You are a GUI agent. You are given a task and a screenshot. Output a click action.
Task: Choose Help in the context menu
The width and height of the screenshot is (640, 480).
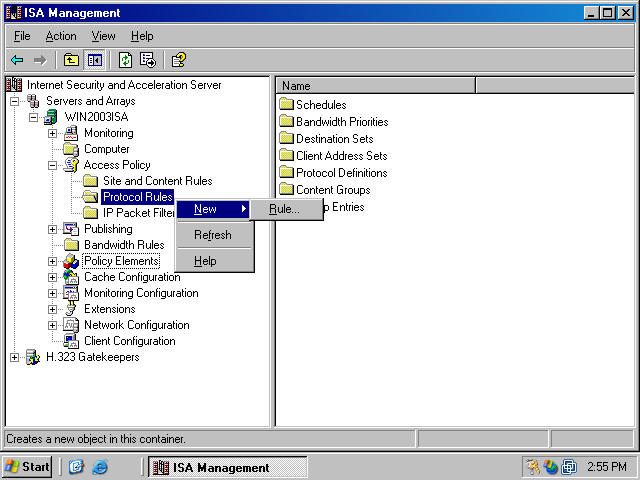[213, 261]
